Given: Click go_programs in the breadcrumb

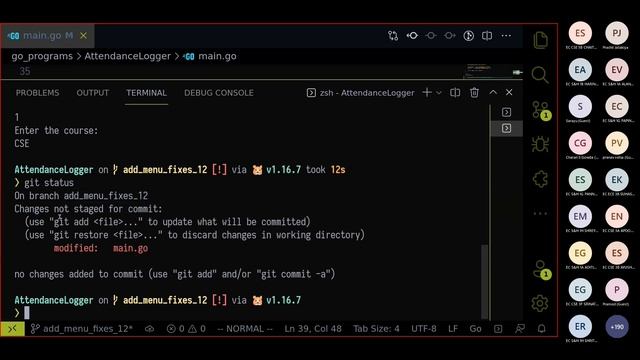Looking at the screenshot, I should tap(42, 56).
